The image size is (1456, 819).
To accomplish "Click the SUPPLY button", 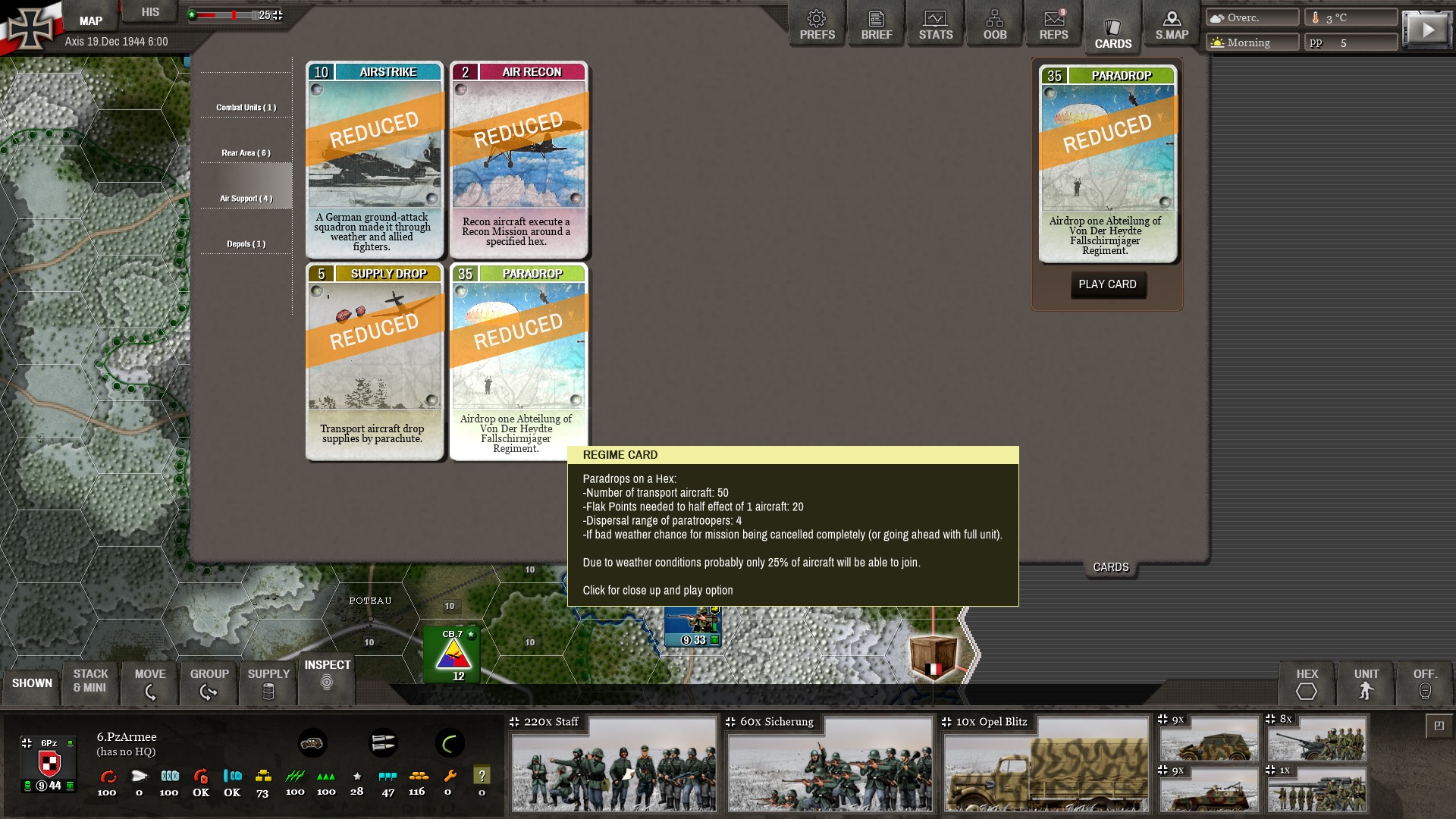I will (268, 682).
